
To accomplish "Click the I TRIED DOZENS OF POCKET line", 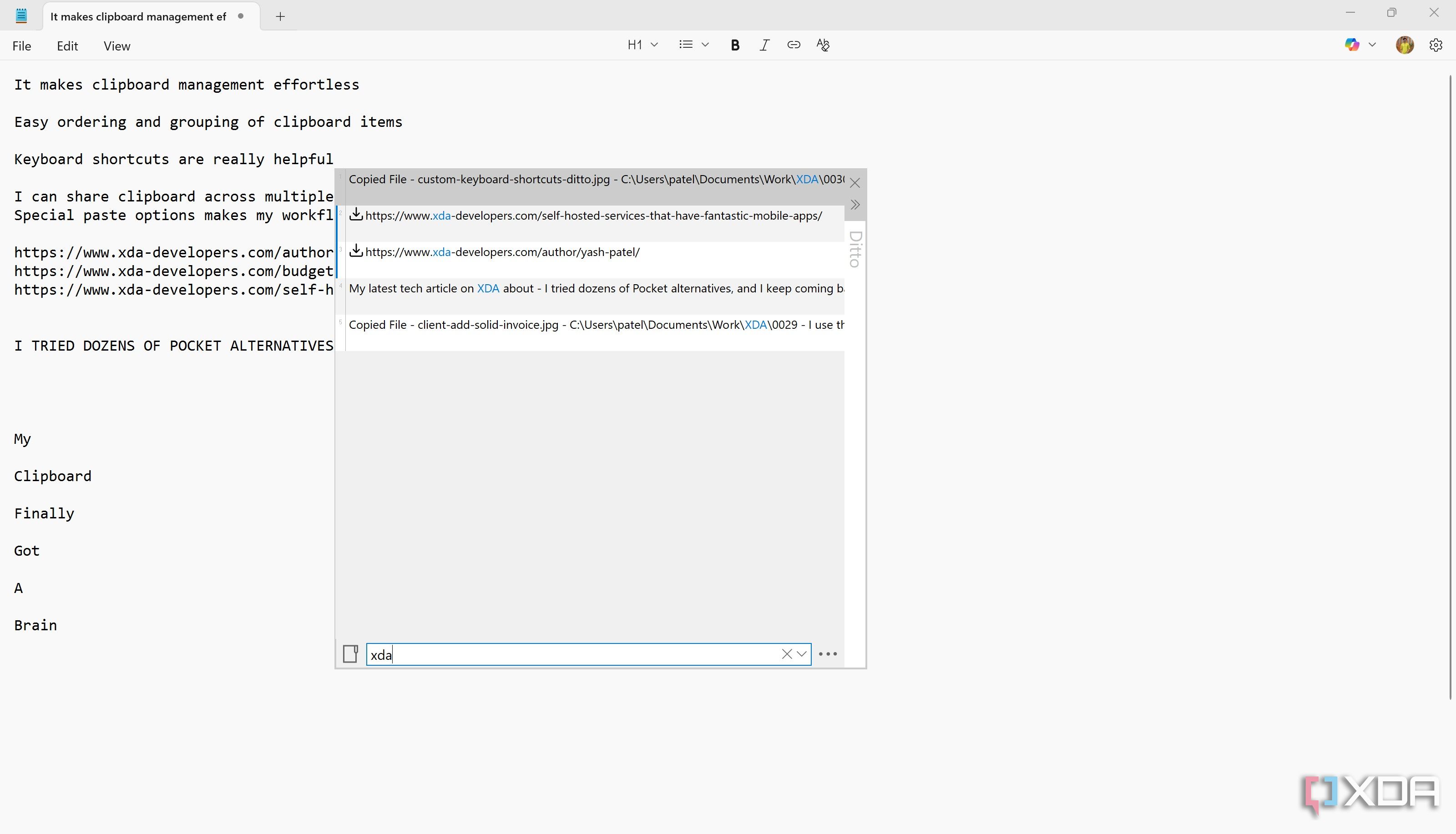I will pyautogui.click(x=174, y=346).
